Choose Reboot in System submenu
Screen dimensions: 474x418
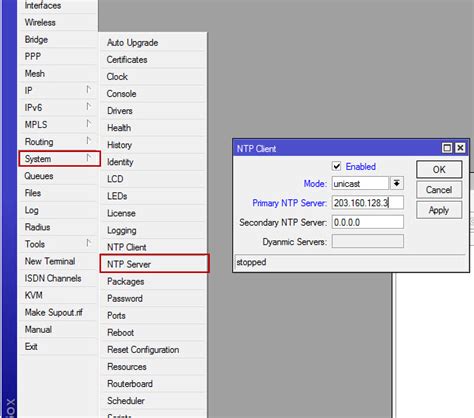click(153, 332)
